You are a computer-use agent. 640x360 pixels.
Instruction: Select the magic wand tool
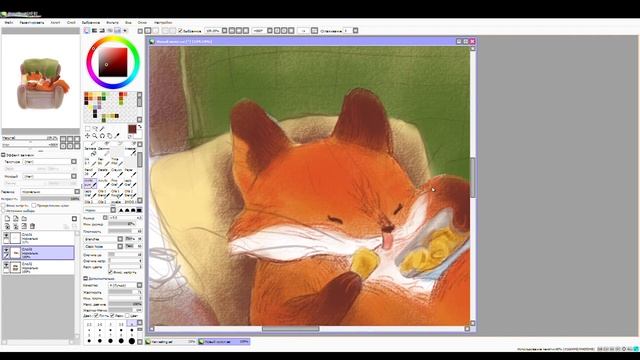[102, 129]
